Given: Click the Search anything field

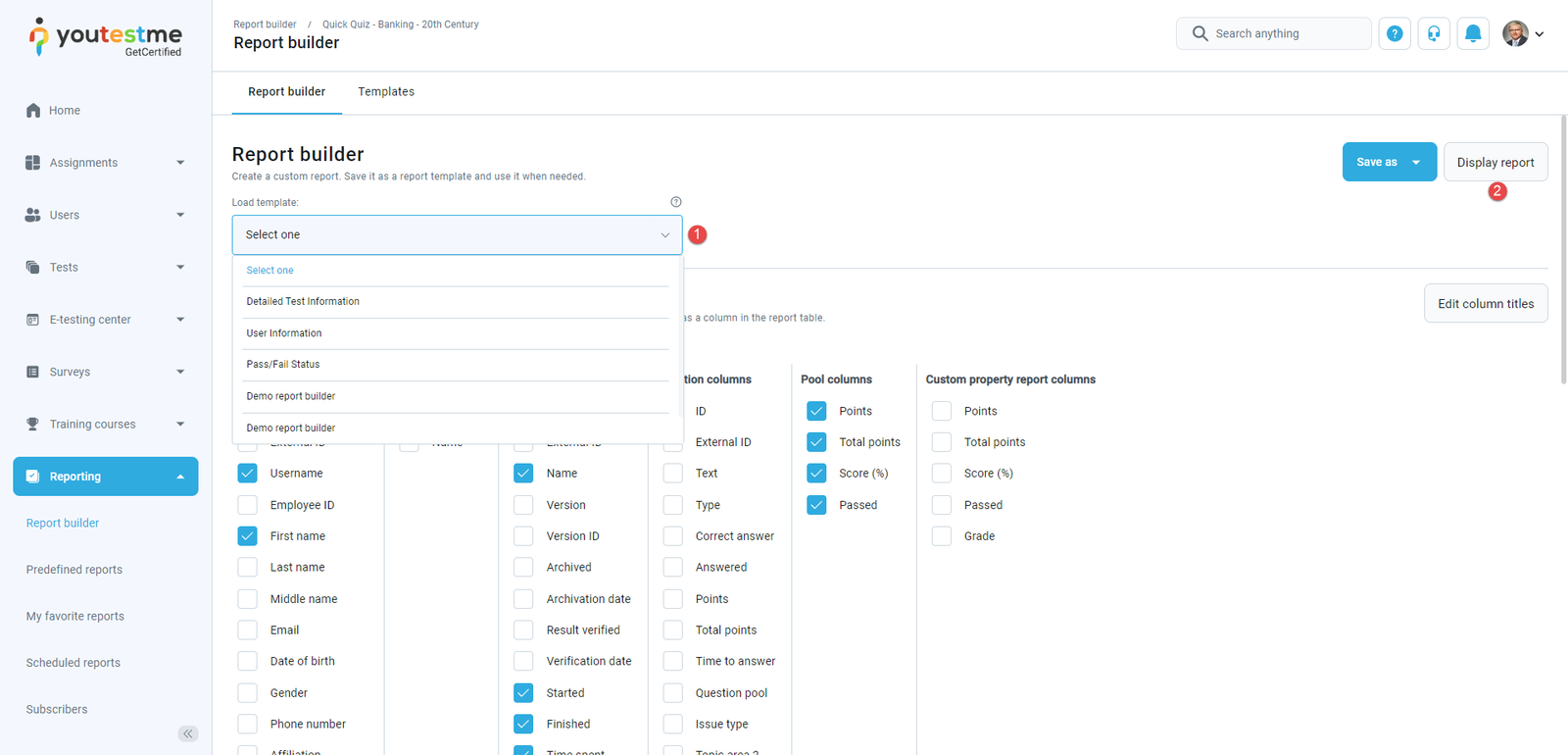Looking at the screenshot, I should 1284,33.
